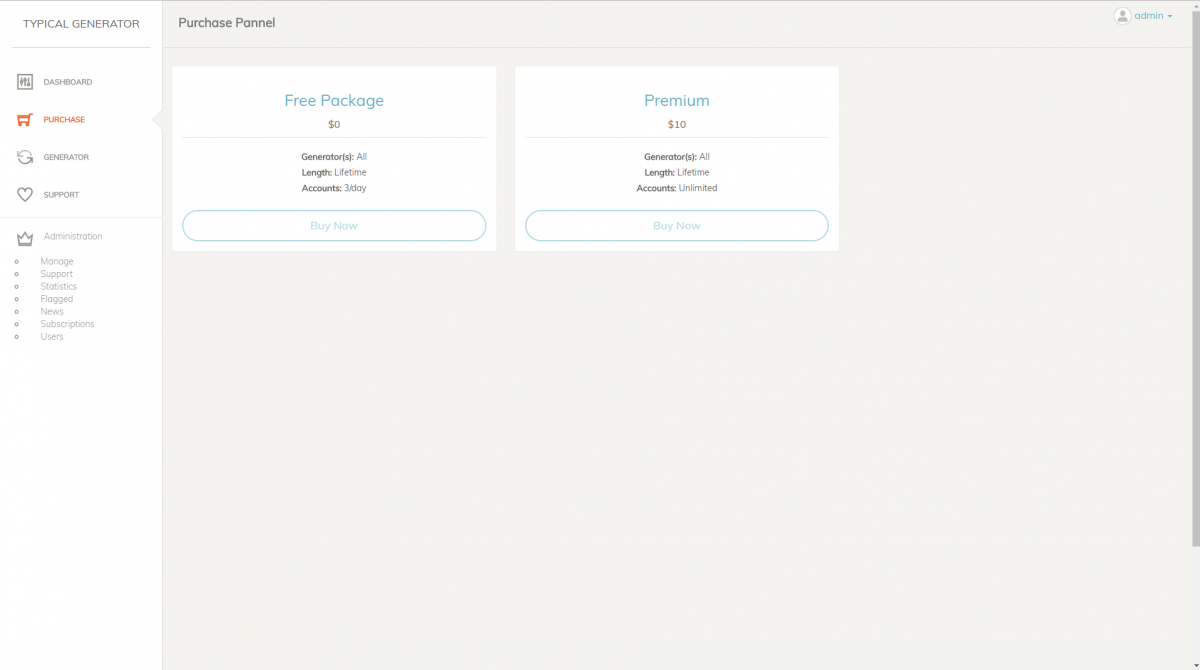
Task: Click the Dashboard chart icon
Action: point(25,82)
